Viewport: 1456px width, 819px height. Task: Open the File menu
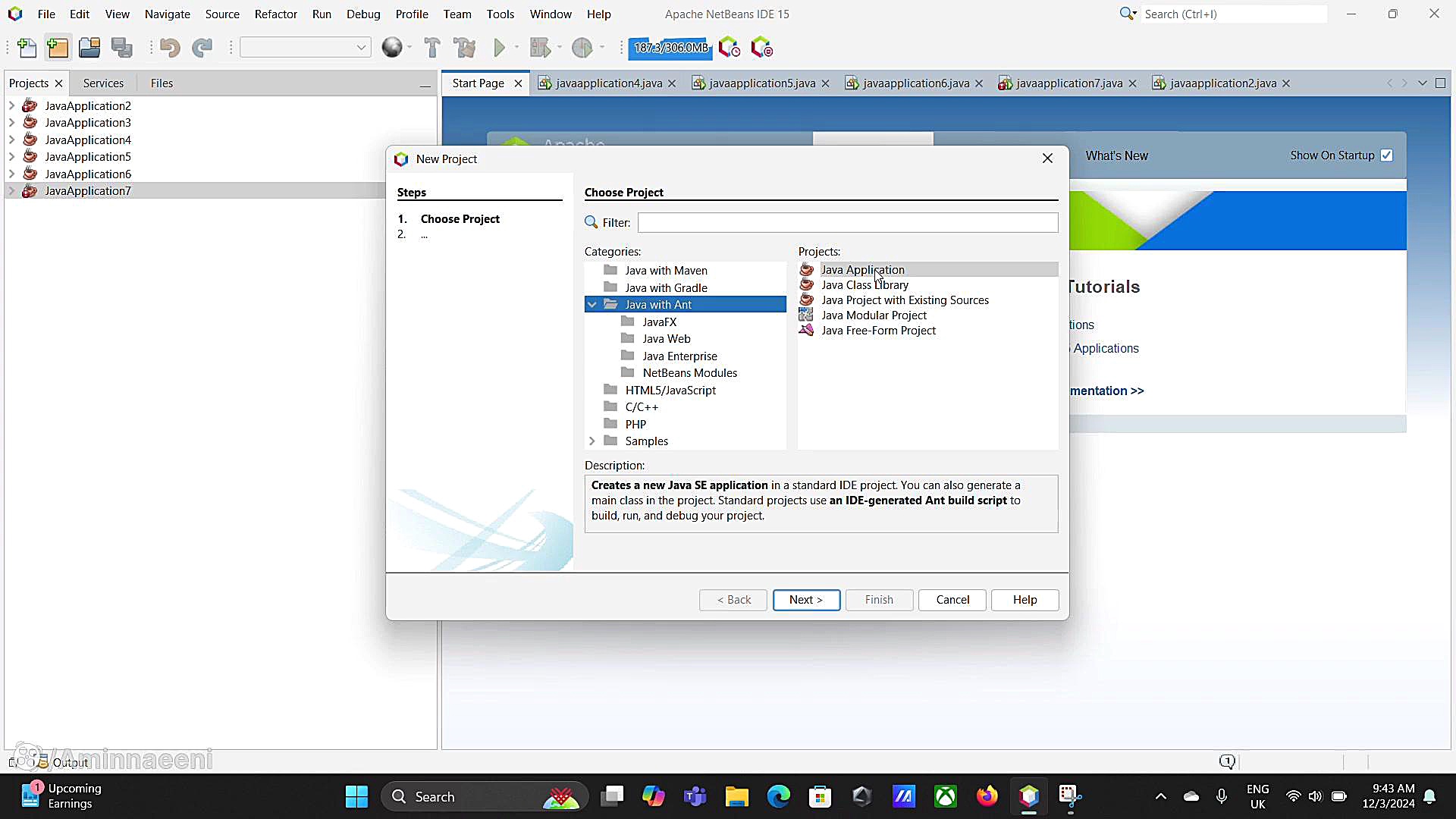click(46, 14)
